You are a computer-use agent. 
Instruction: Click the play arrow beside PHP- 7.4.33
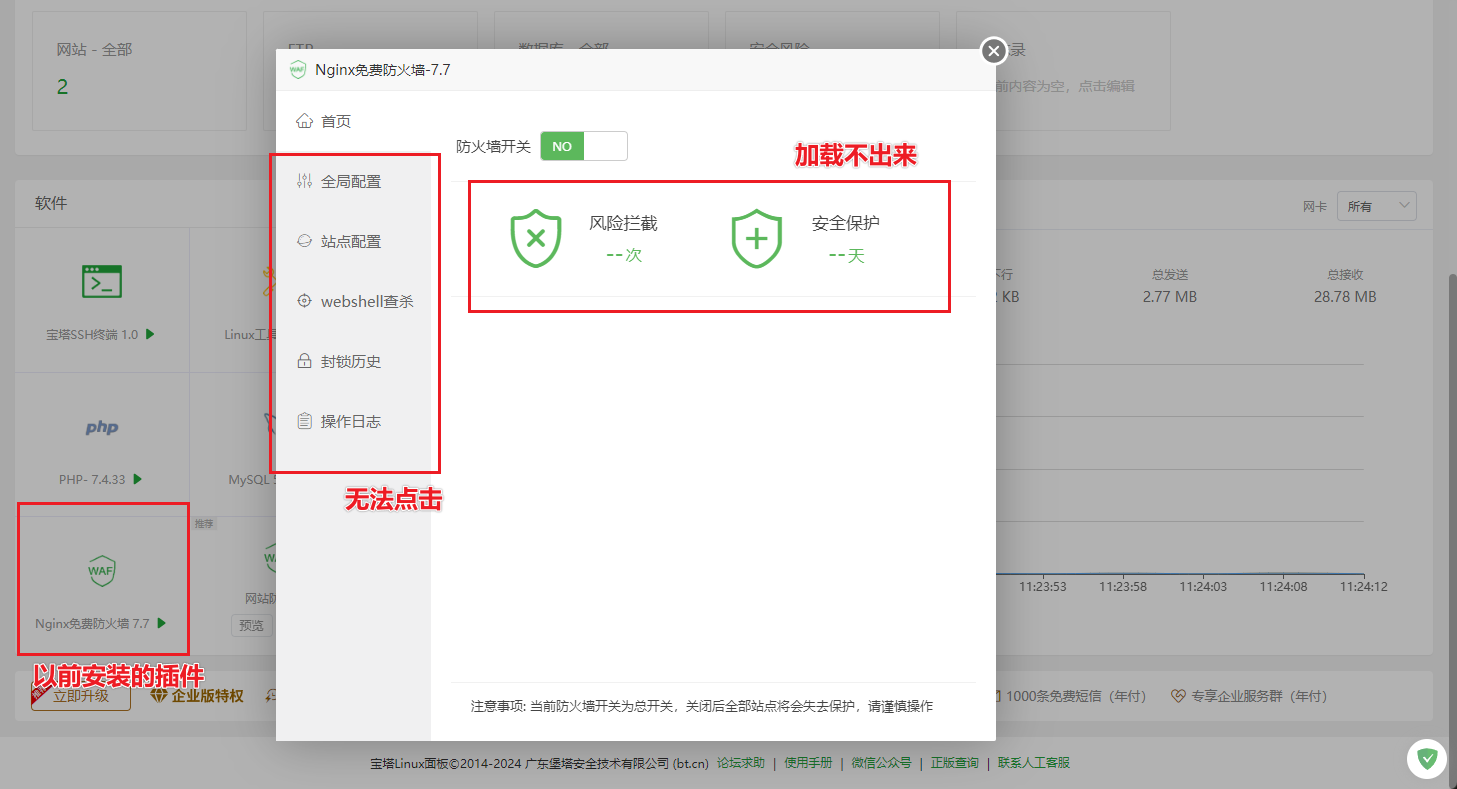click(138, 479)
